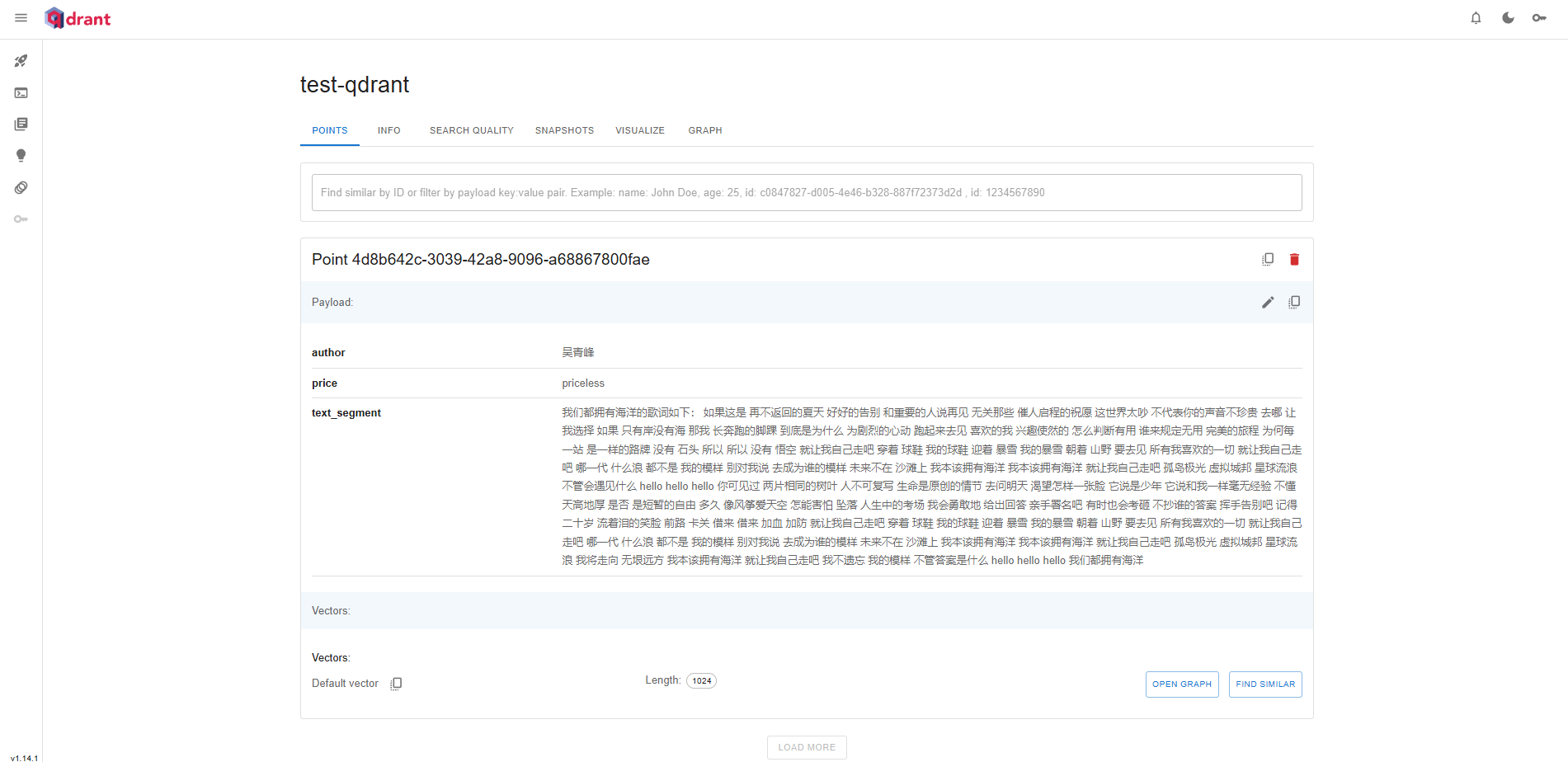Open Datasets using the stacked circles icon
Screen dimensions: 1568x762
pyautogui.click(x=21, y=187)
